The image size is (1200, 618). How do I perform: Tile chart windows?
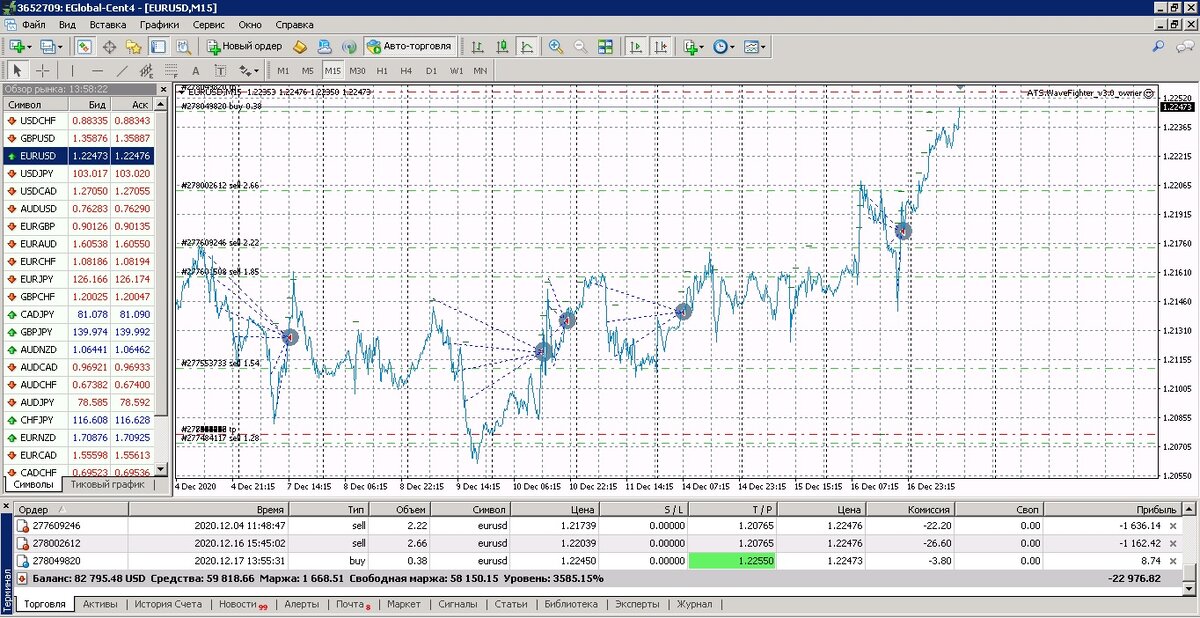606,46
